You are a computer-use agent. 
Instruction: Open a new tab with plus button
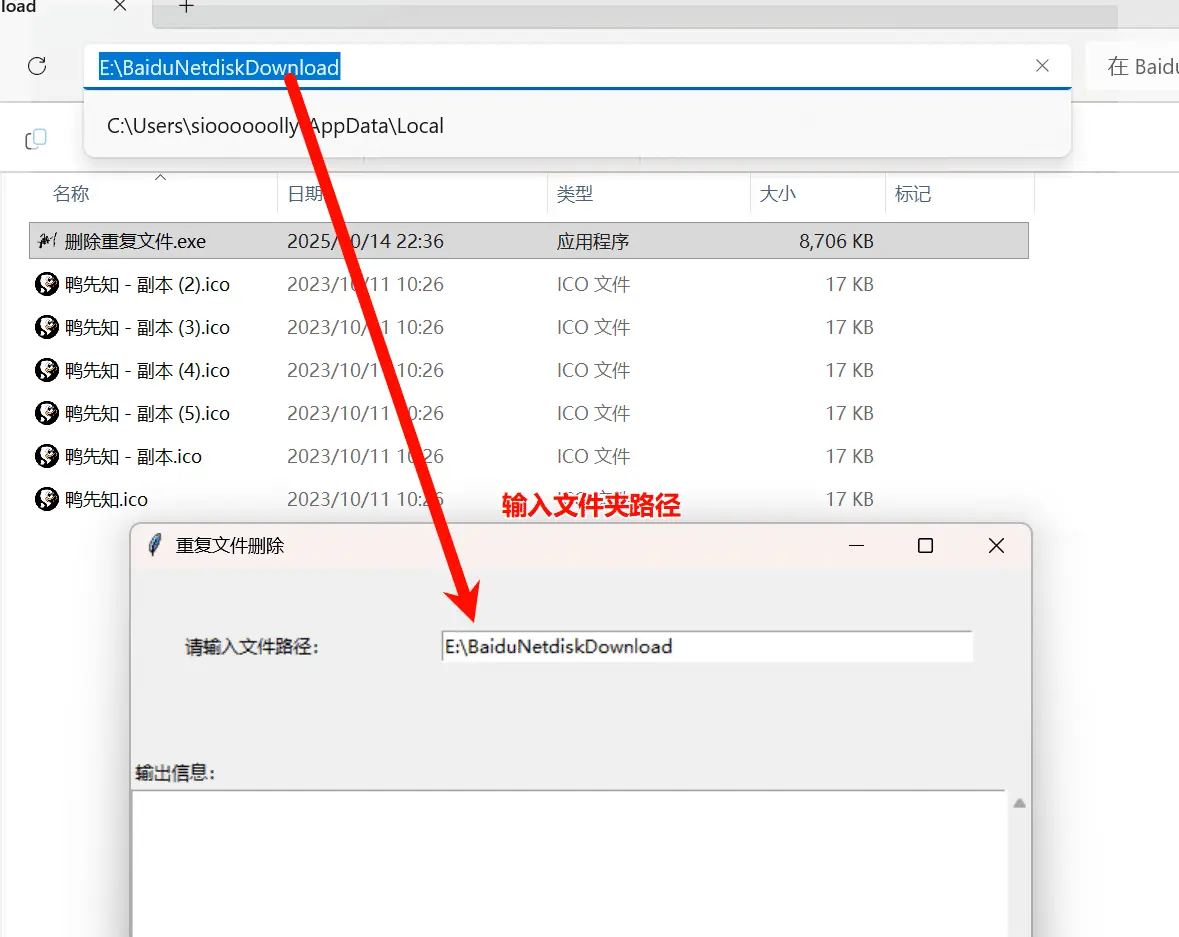[186, 7]
